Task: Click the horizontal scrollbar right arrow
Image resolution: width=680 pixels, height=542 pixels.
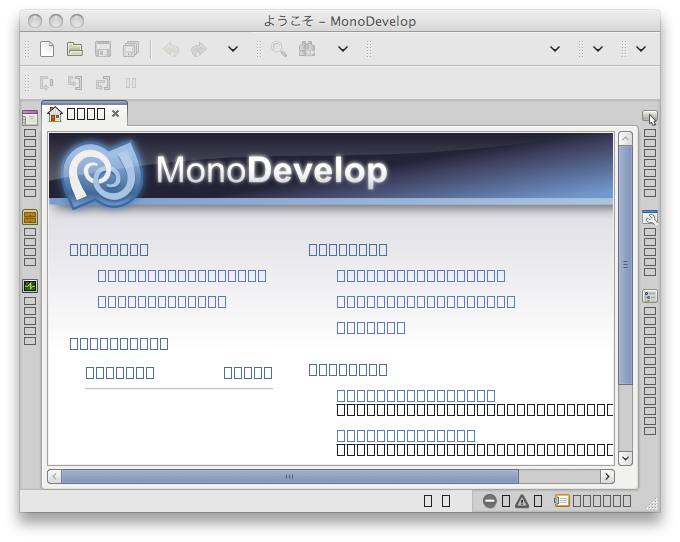Action: click(607, 477)
